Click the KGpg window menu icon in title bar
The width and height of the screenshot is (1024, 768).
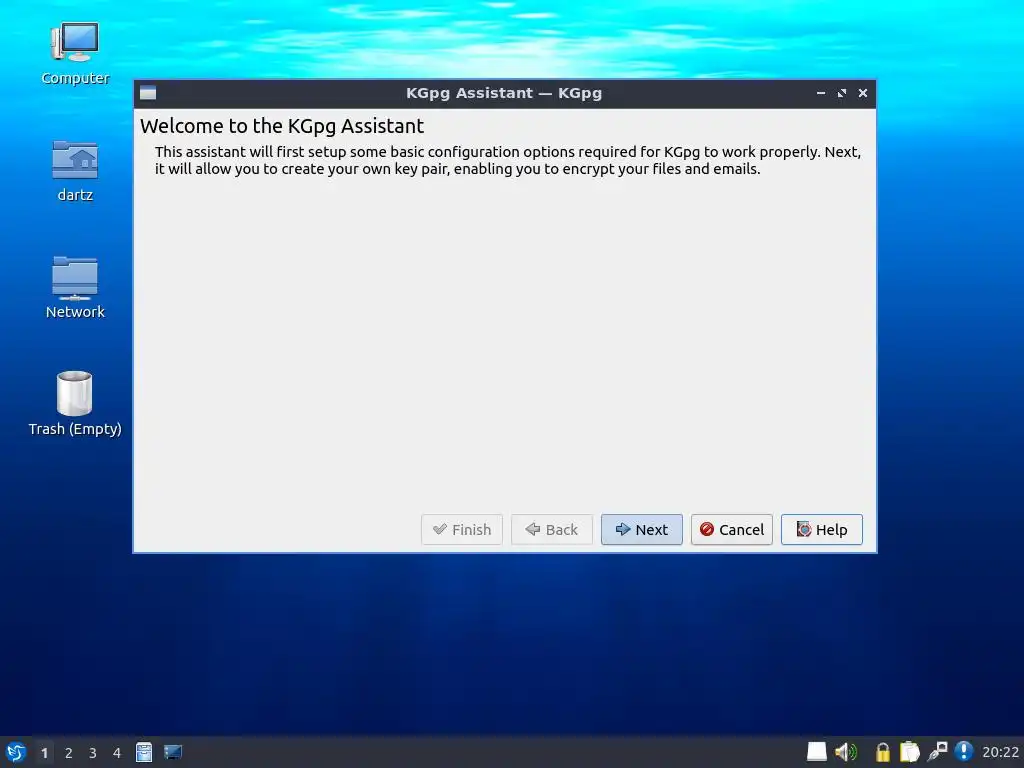(x=148, y=93)
